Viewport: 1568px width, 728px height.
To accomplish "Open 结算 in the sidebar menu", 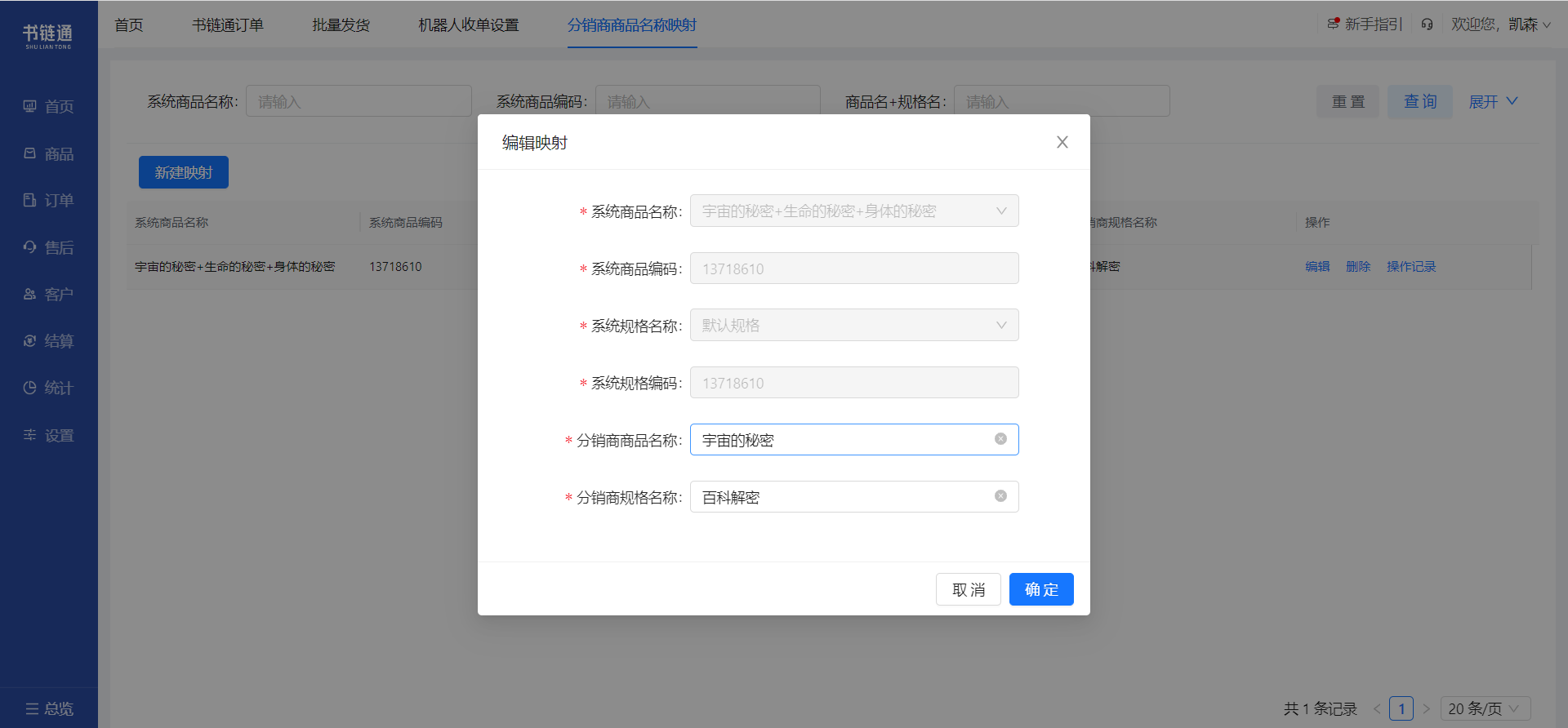I will [x=49, y=340].
